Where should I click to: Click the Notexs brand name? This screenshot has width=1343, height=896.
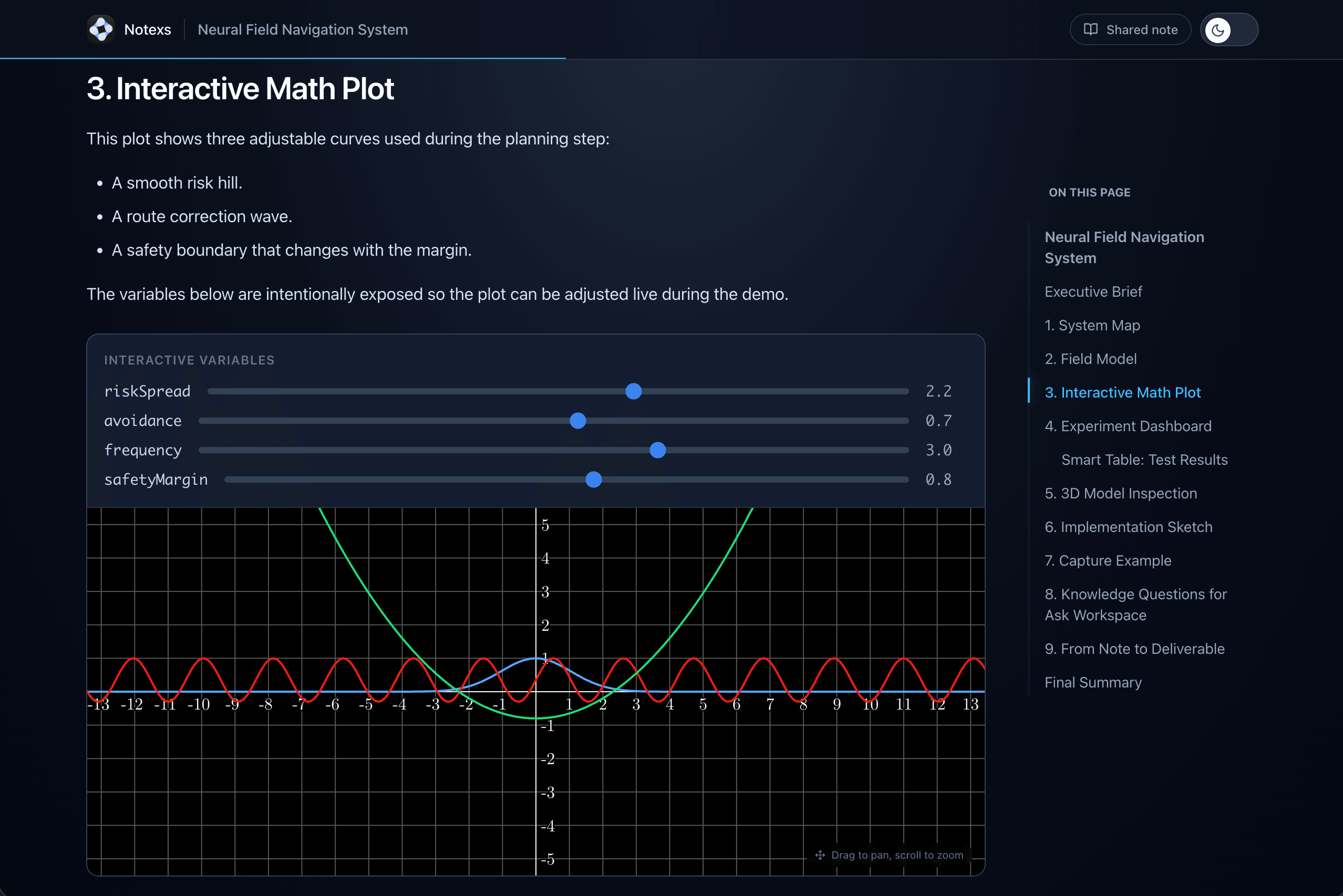click(148, 30)
